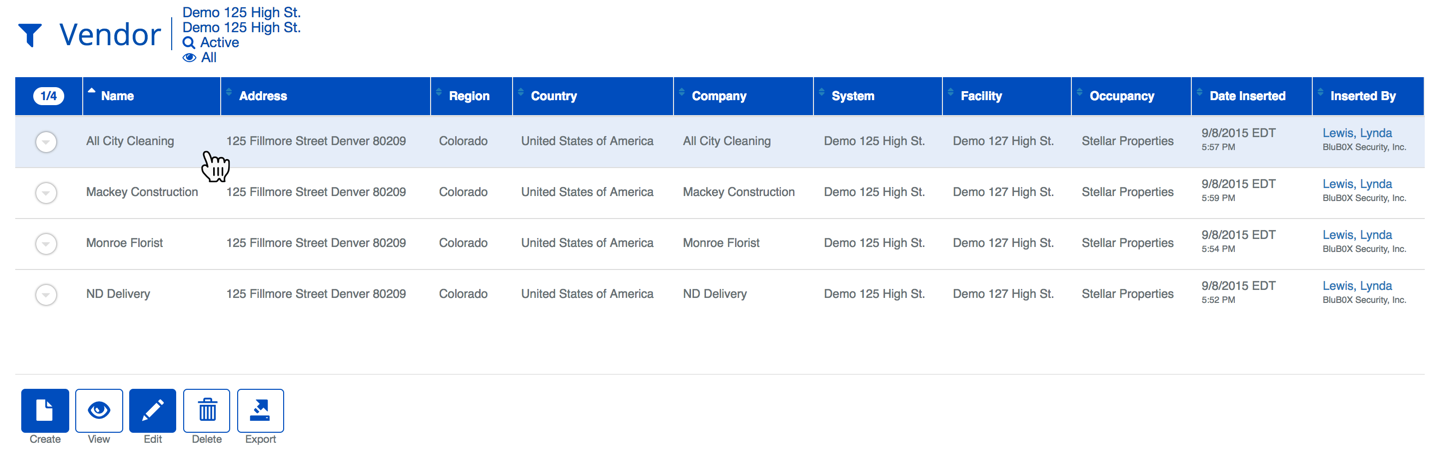
Task: Click the Active magnifier search icon
Action: [x=189, y=43]
